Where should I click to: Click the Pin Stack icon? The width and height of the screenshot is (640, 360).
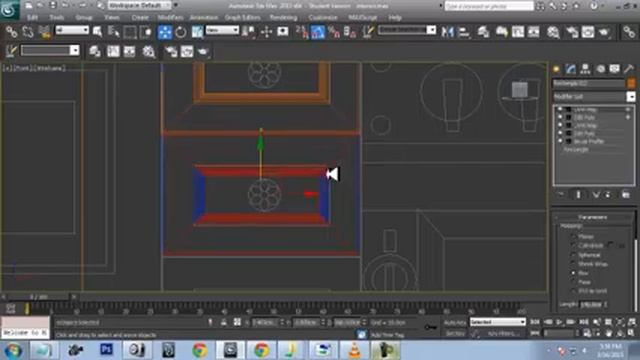[560, 195]
